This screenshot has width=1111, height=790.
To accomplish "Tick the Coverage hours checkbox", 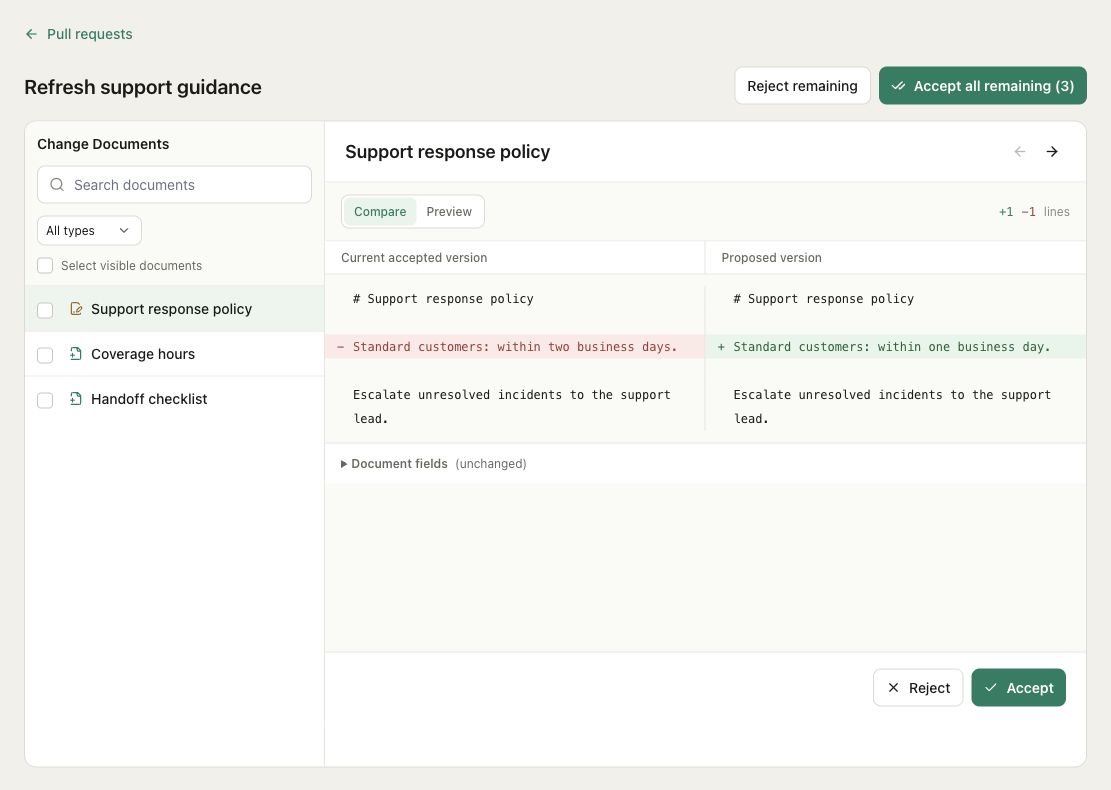I will point(45,354).
